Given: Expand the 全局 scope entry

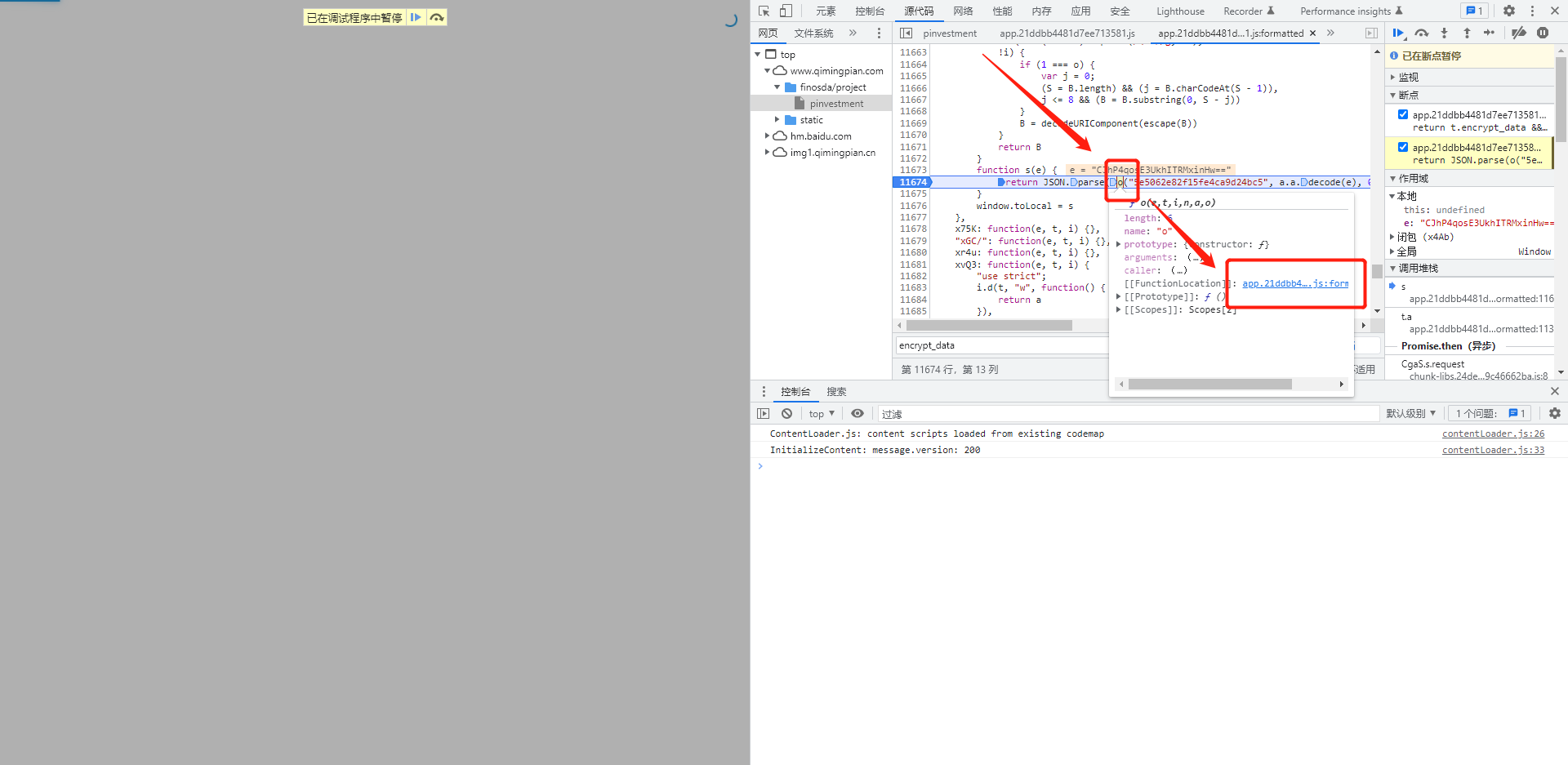Looking at the screenshot, I should point(1392,251).
